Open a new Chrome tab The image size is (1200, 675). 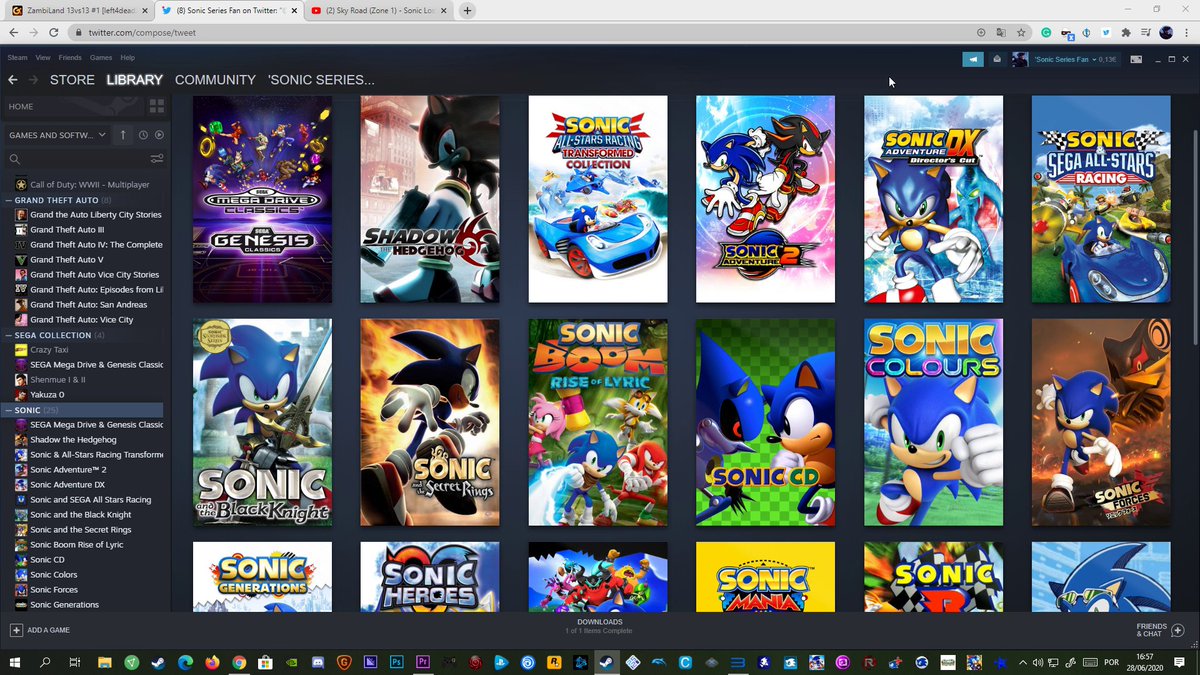[466, 11]
